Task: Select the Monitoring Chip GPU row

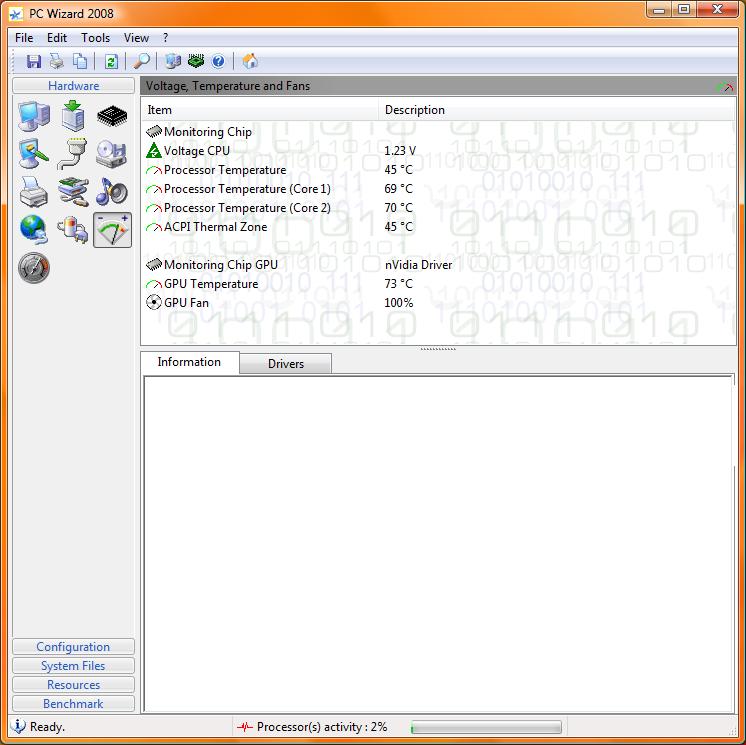Action: click(438, 265)
